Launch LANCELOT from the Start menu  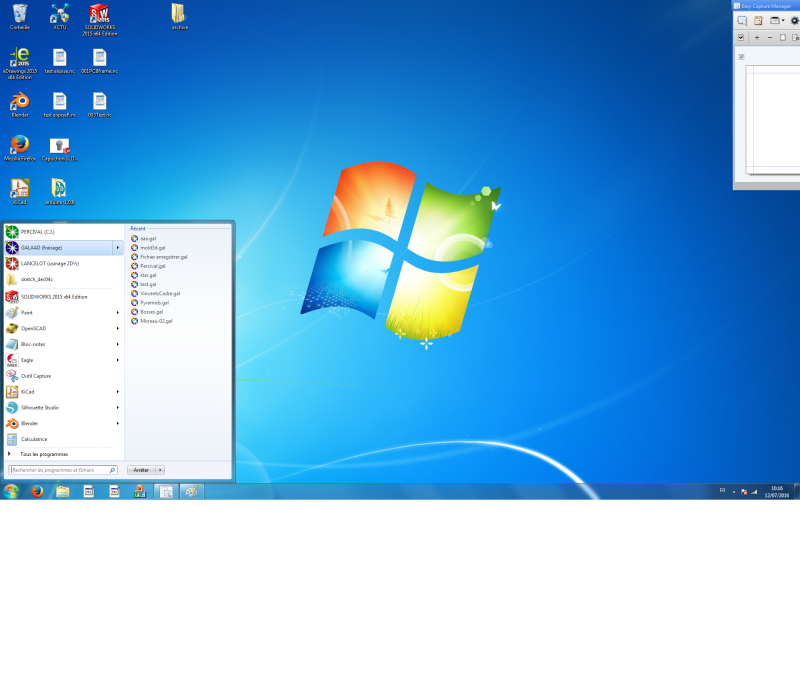coord(50,263)
